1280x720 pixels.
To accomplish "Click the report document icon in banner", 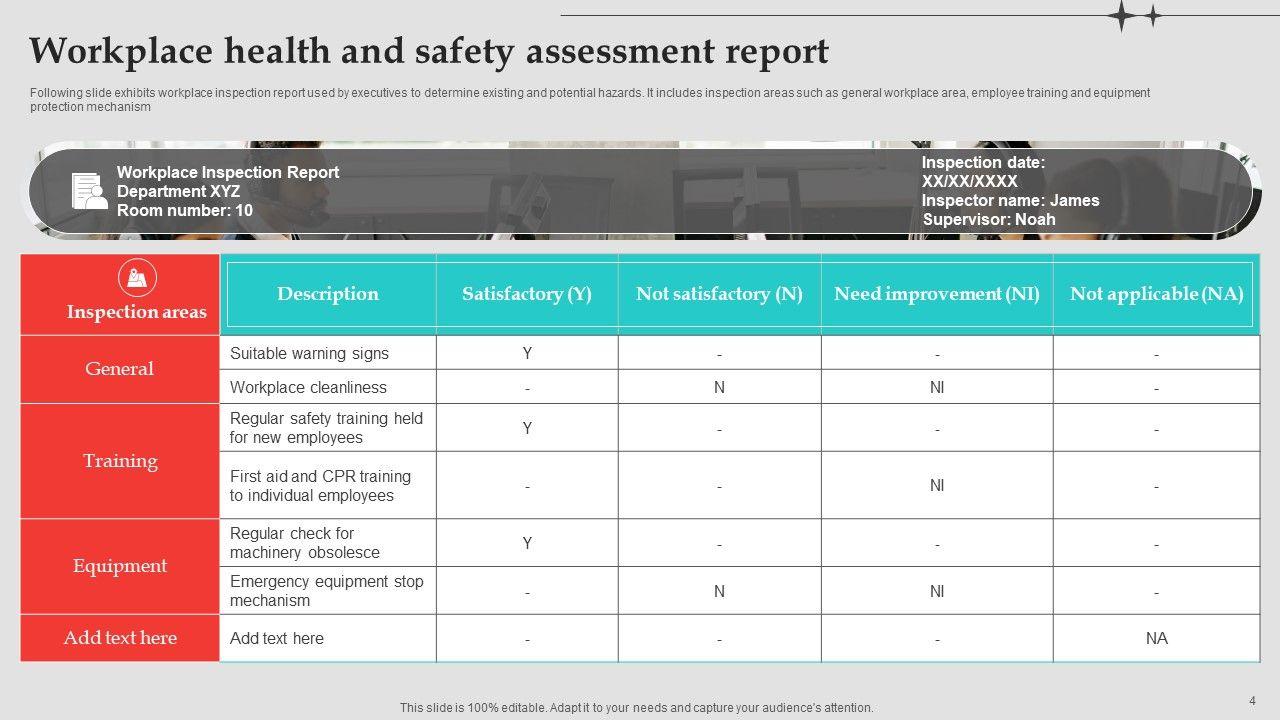I will click(x=89, y=191).
